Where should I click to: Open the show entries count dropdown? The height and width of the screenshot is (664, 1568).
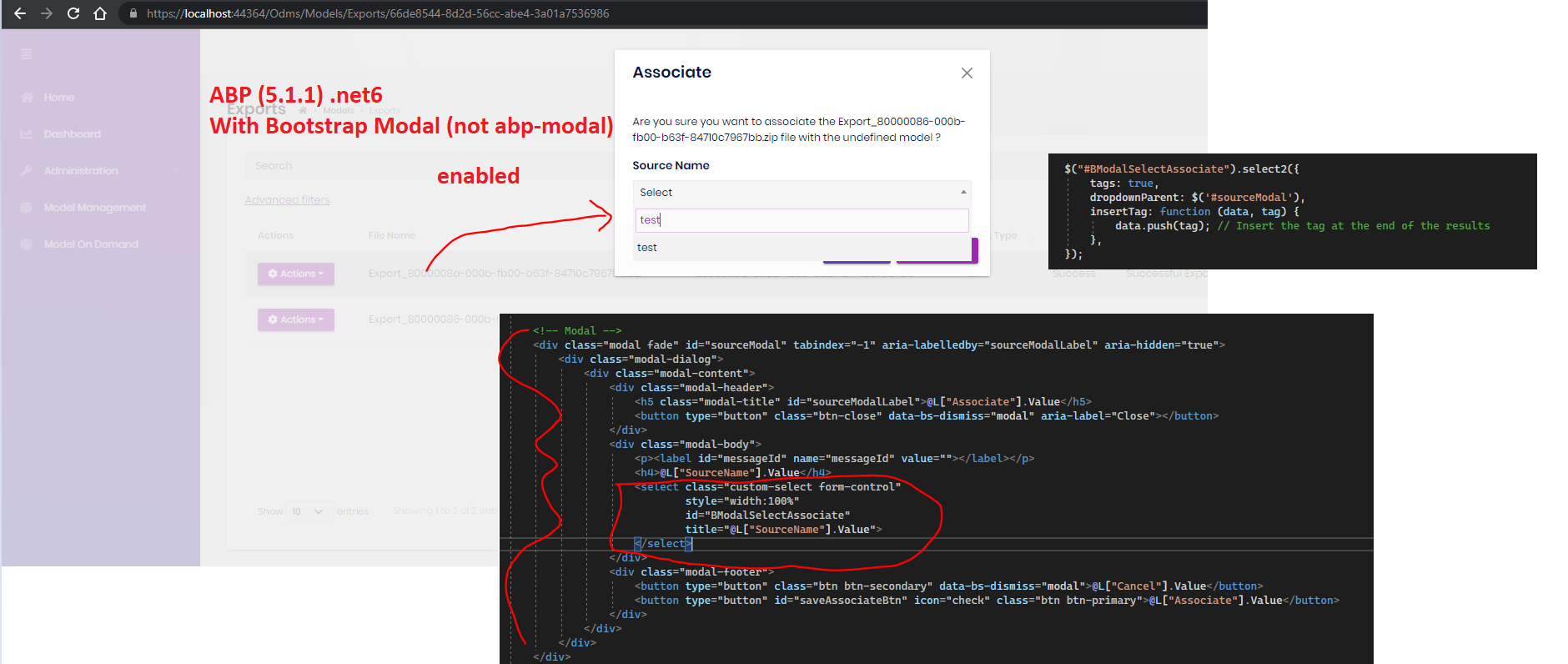(306, 511)
